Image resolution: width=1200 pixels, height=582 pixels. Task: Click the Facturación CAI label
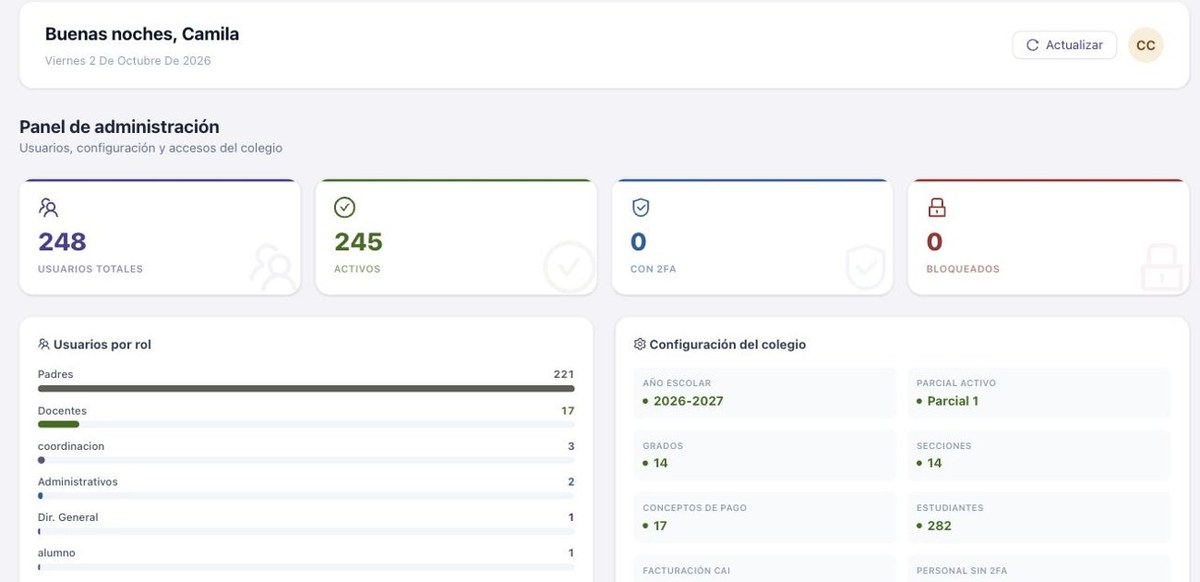tap(686, 570)
